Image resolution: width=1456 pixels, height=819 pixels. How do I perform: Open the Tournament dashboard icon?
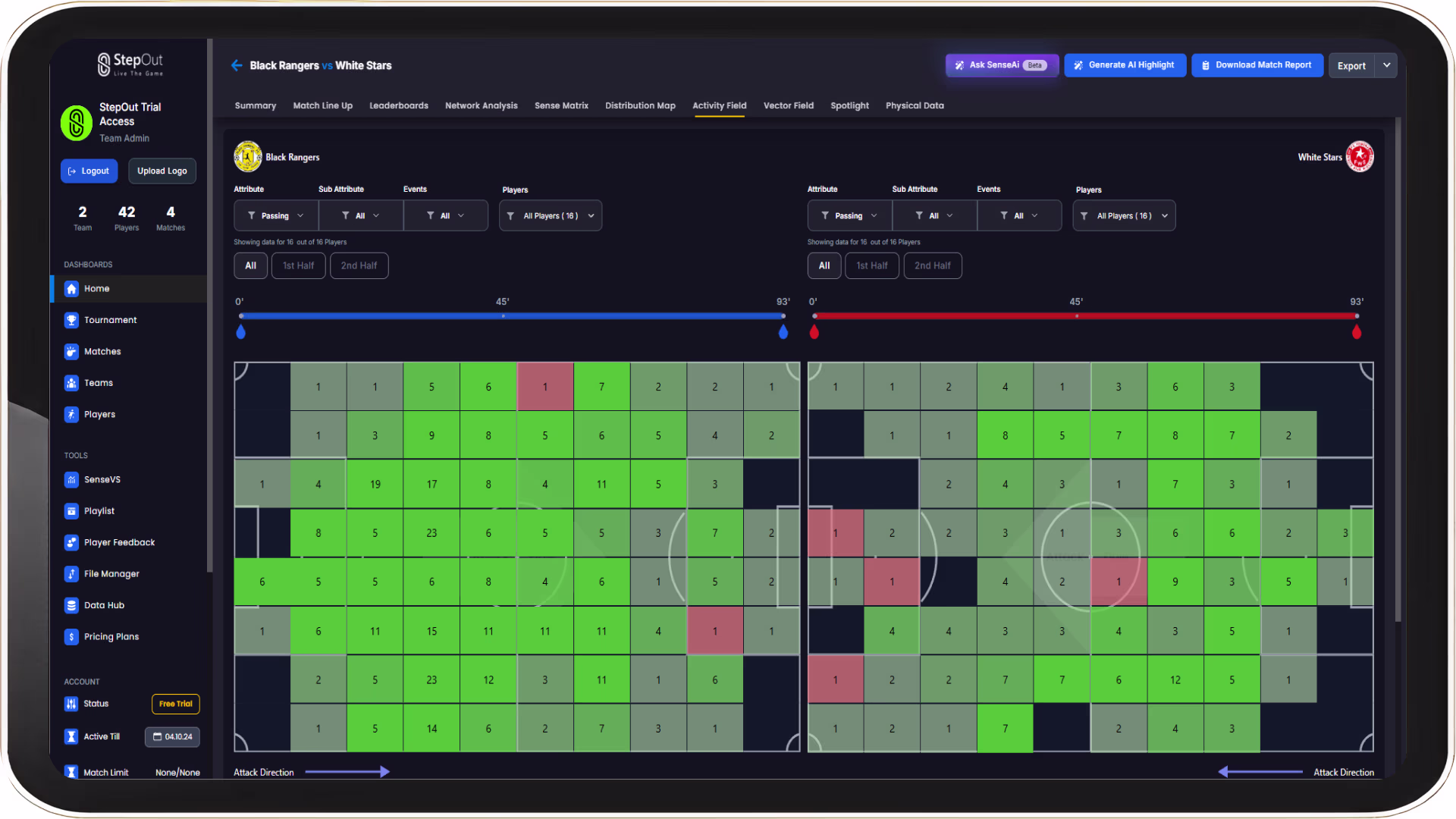(71, 320)
